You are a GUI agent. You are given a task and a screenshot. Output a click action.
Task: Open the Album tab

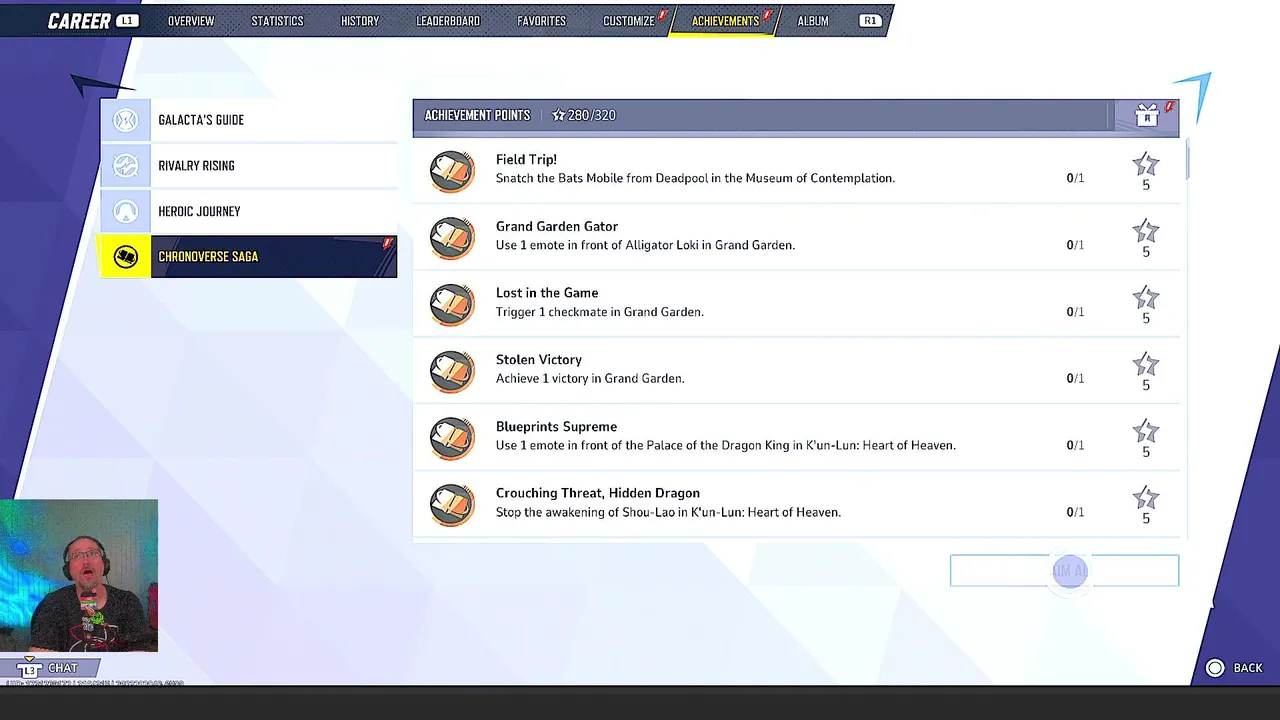[x=813, y=21]
